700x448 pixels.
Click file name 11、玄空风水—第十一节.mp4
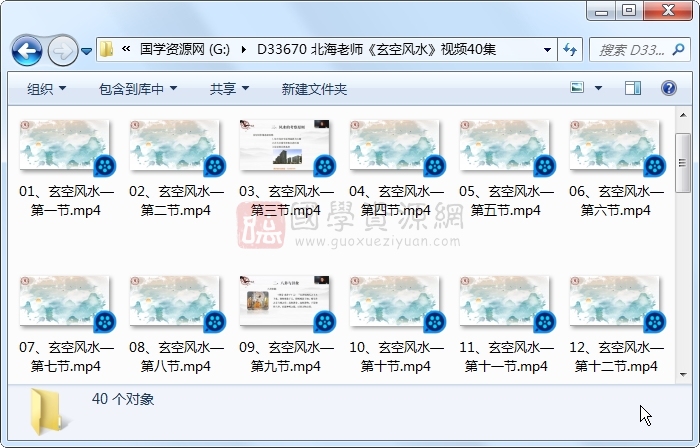coord(506,357)
